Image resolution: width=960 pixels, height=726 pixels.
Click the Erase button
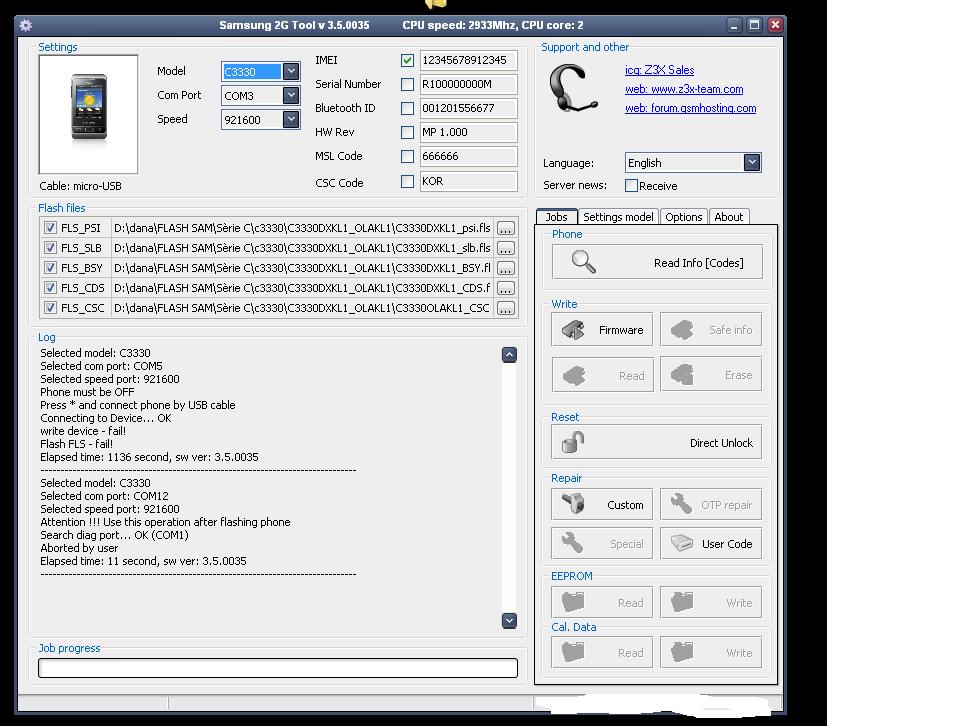point(711,375)
